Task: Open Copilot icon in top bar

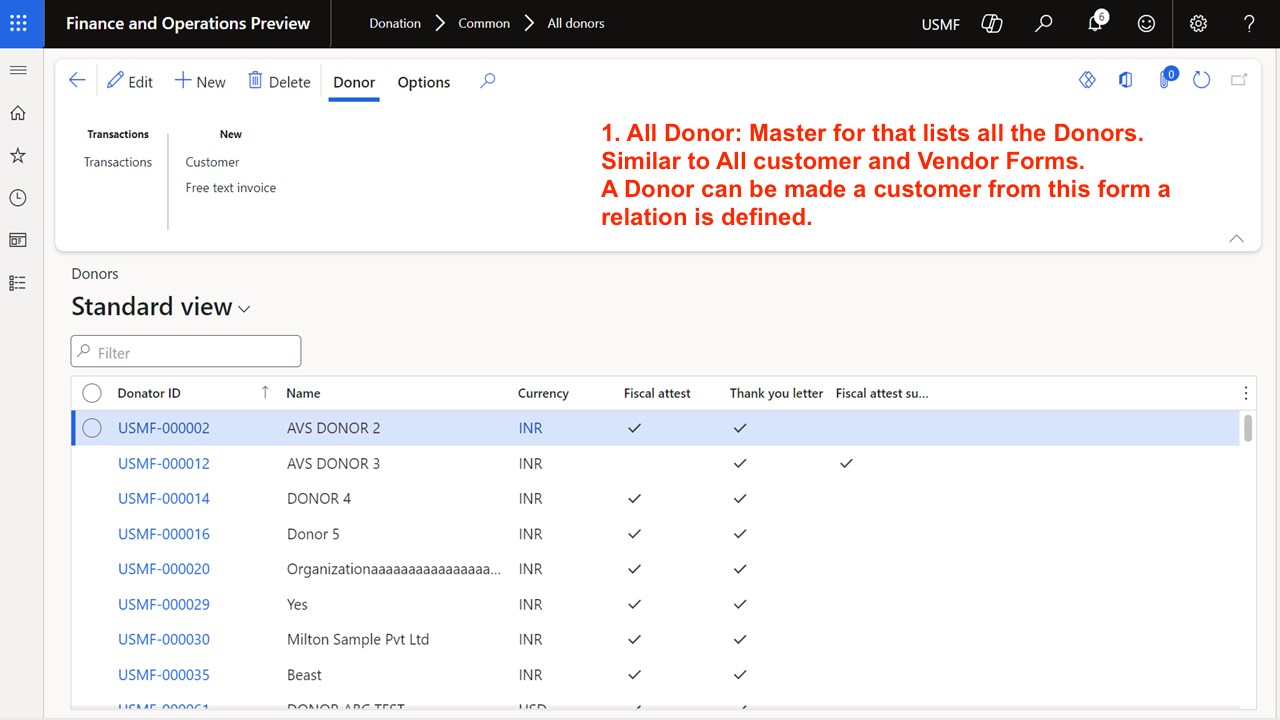Action: (x=992, y=23)
